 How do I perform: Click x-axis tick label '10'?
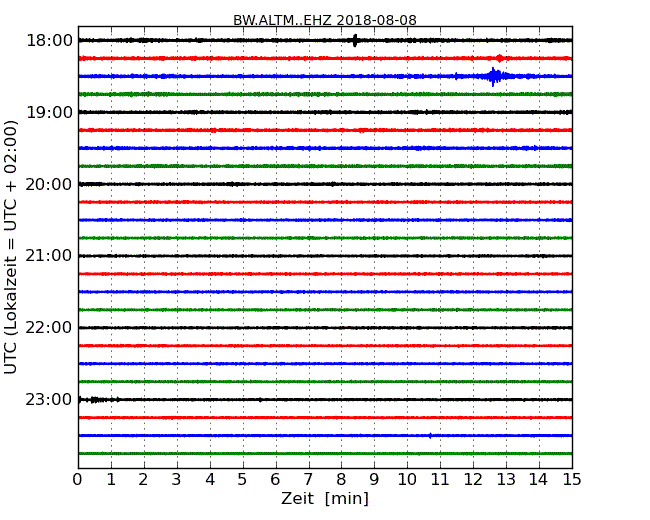tap(407, 480)
